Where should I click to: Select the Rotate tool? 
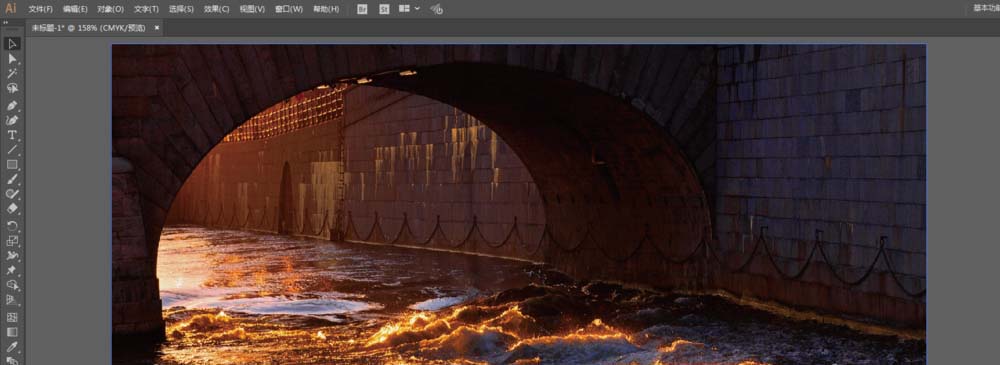[x=12, y=226]
